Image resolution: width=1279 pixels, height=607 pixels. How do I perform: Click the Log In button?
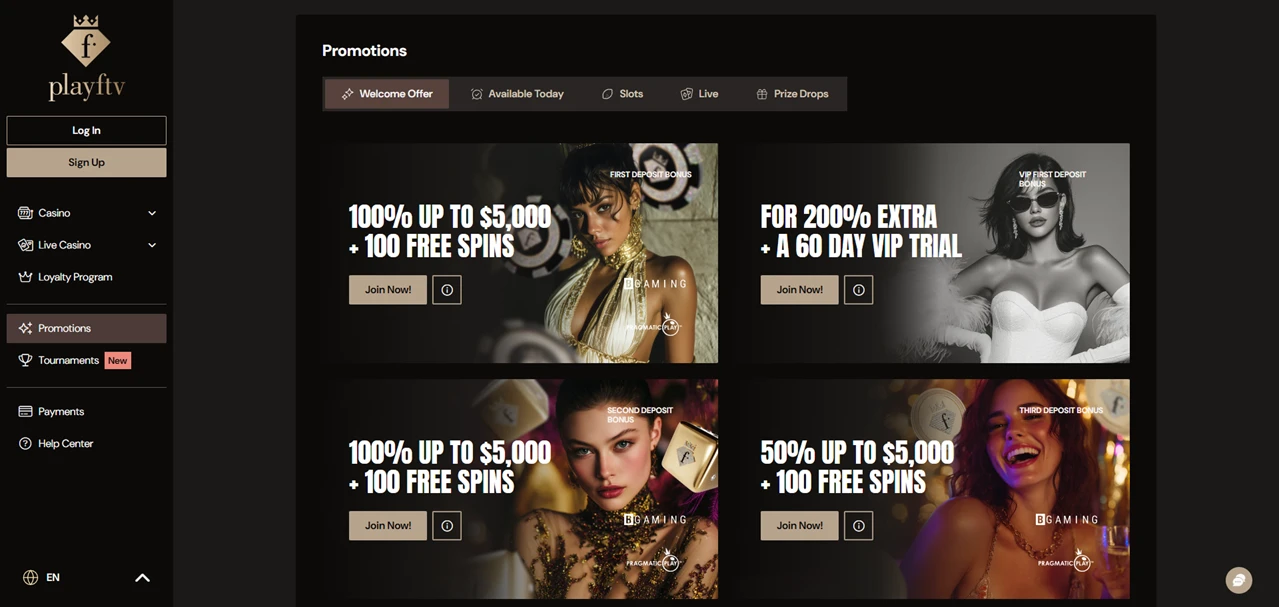[86, 130]
